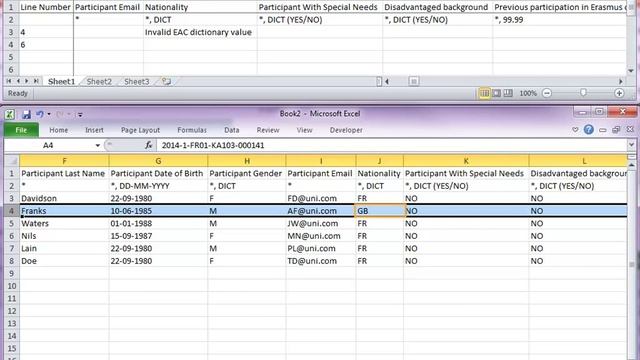Restore the workbook window via ribbon-row icon

click(x=616, y=130)
